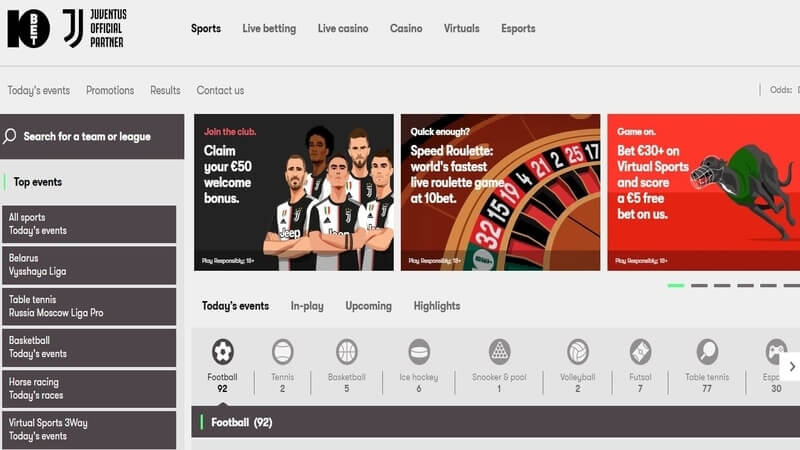Open the Sports main menu
The width and height of the screenshot is (800, 450).
coord(206,29)
